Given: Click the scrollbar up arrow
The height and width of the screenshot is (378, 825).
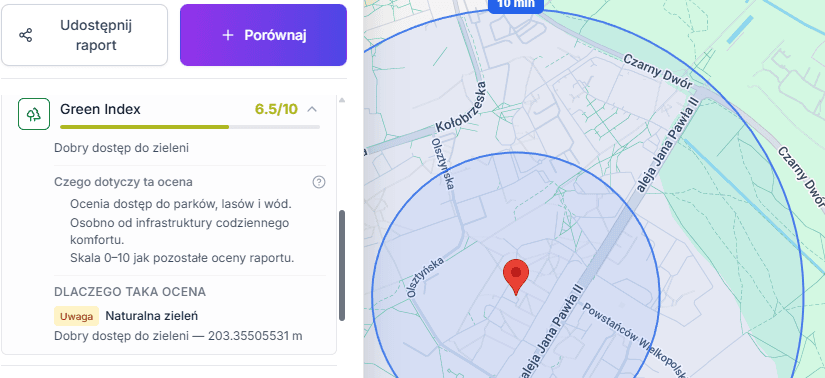Looking at the screenshot, I should point(342,100).
